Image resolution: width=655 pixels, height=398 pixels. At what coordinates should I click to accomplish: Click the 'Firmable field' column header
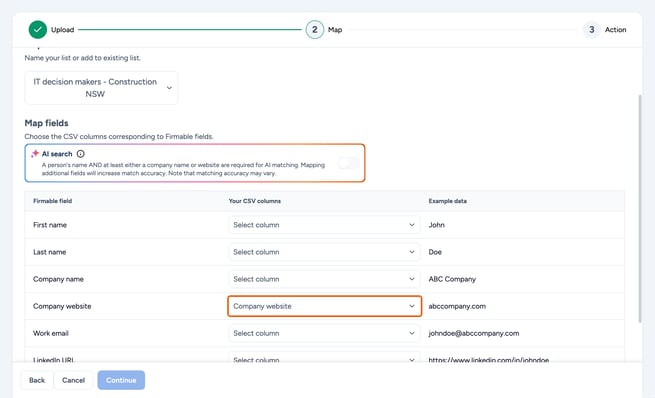(53, 201)
